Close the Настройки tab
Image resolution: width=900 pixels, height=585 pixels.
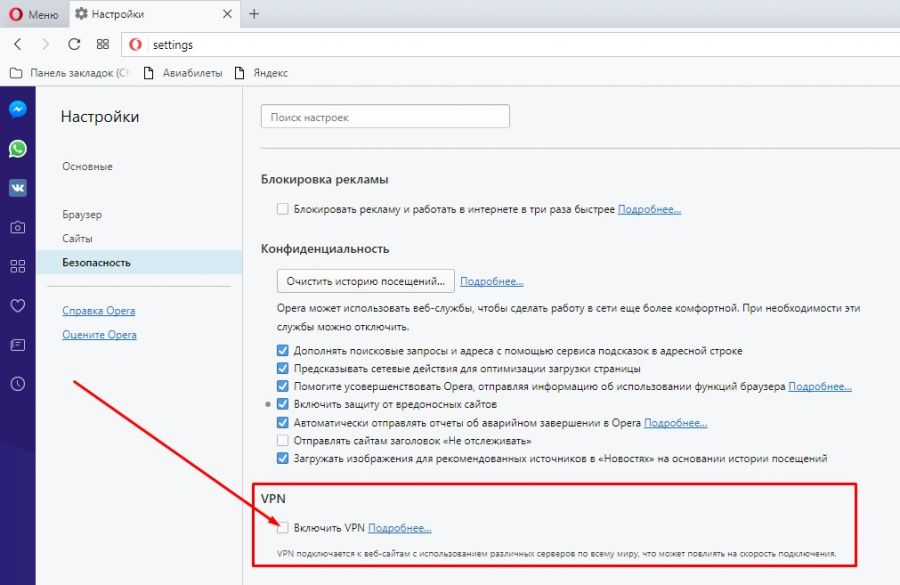(227, 14)
